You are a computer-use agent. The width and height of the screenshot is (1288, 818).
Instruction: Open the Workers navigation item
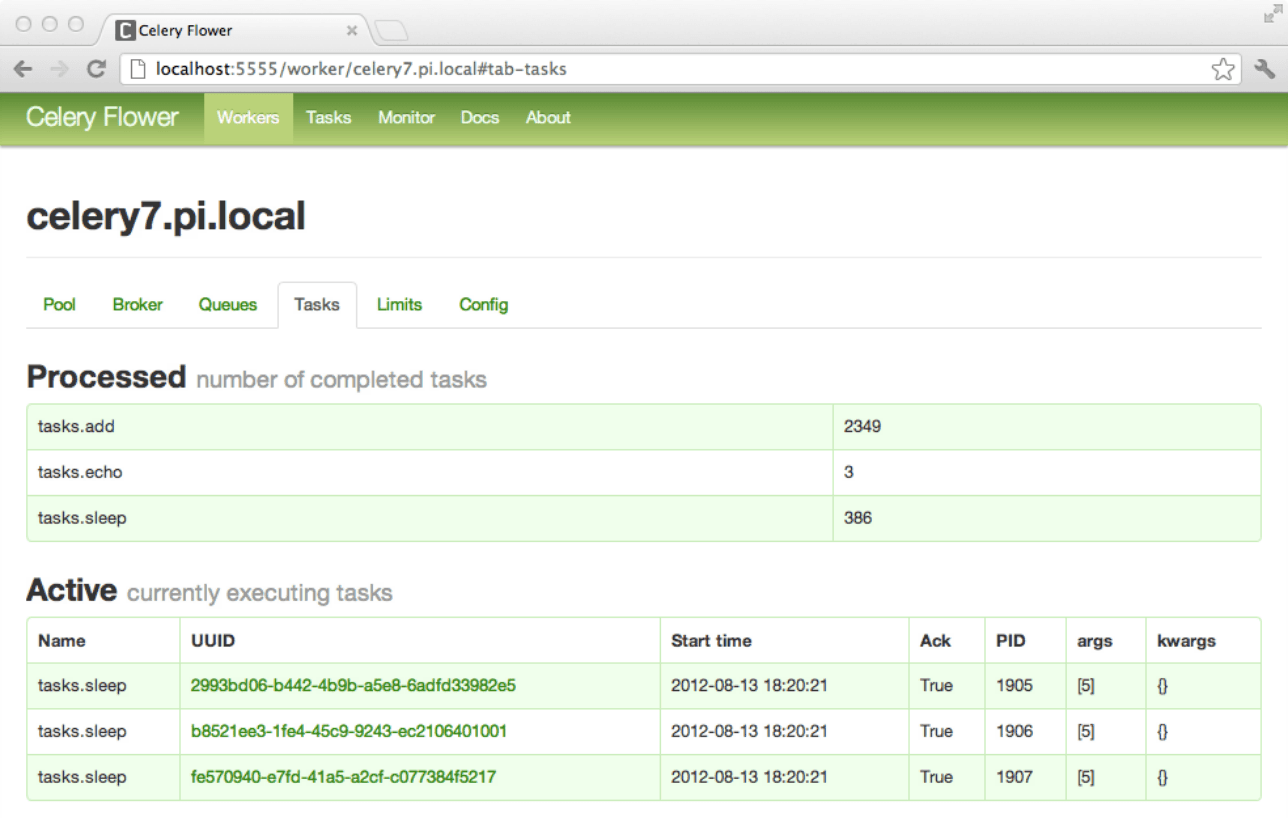pos(248,118)
